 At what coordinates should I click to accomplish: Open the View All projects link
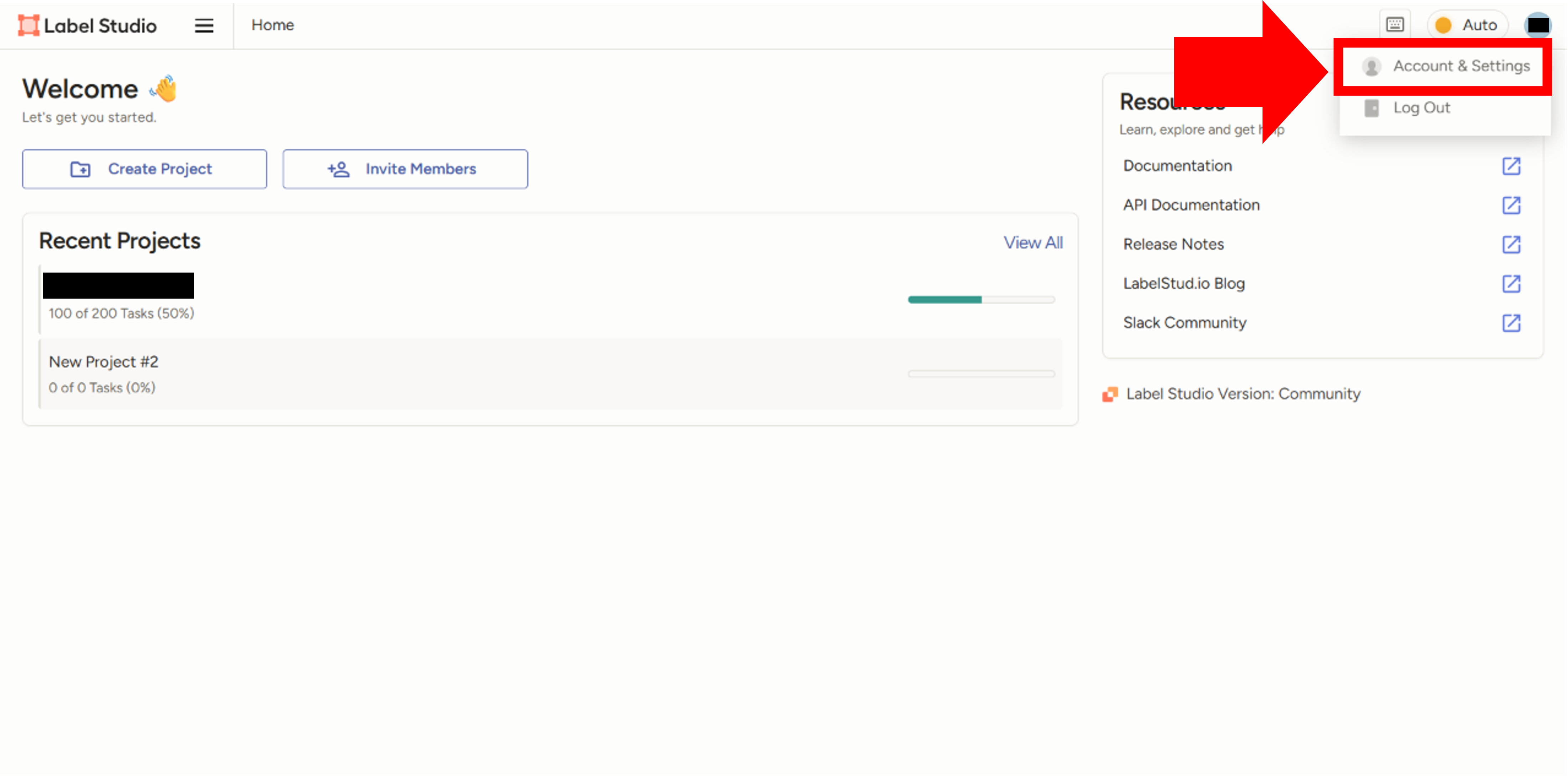(1033, 242)
